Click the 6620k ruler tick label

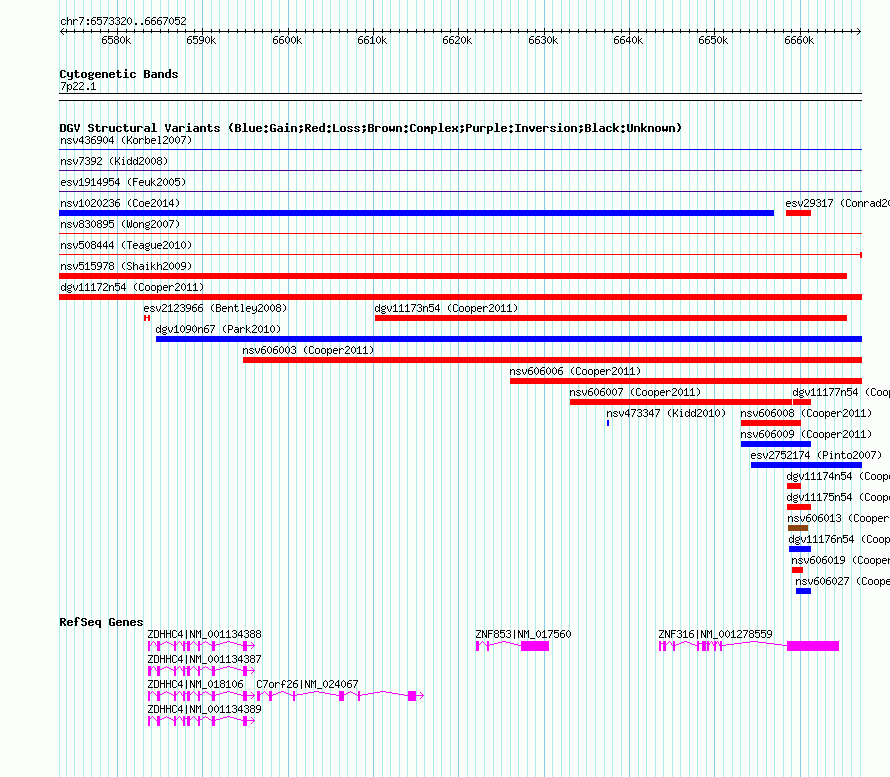click(x=457, y=40)
